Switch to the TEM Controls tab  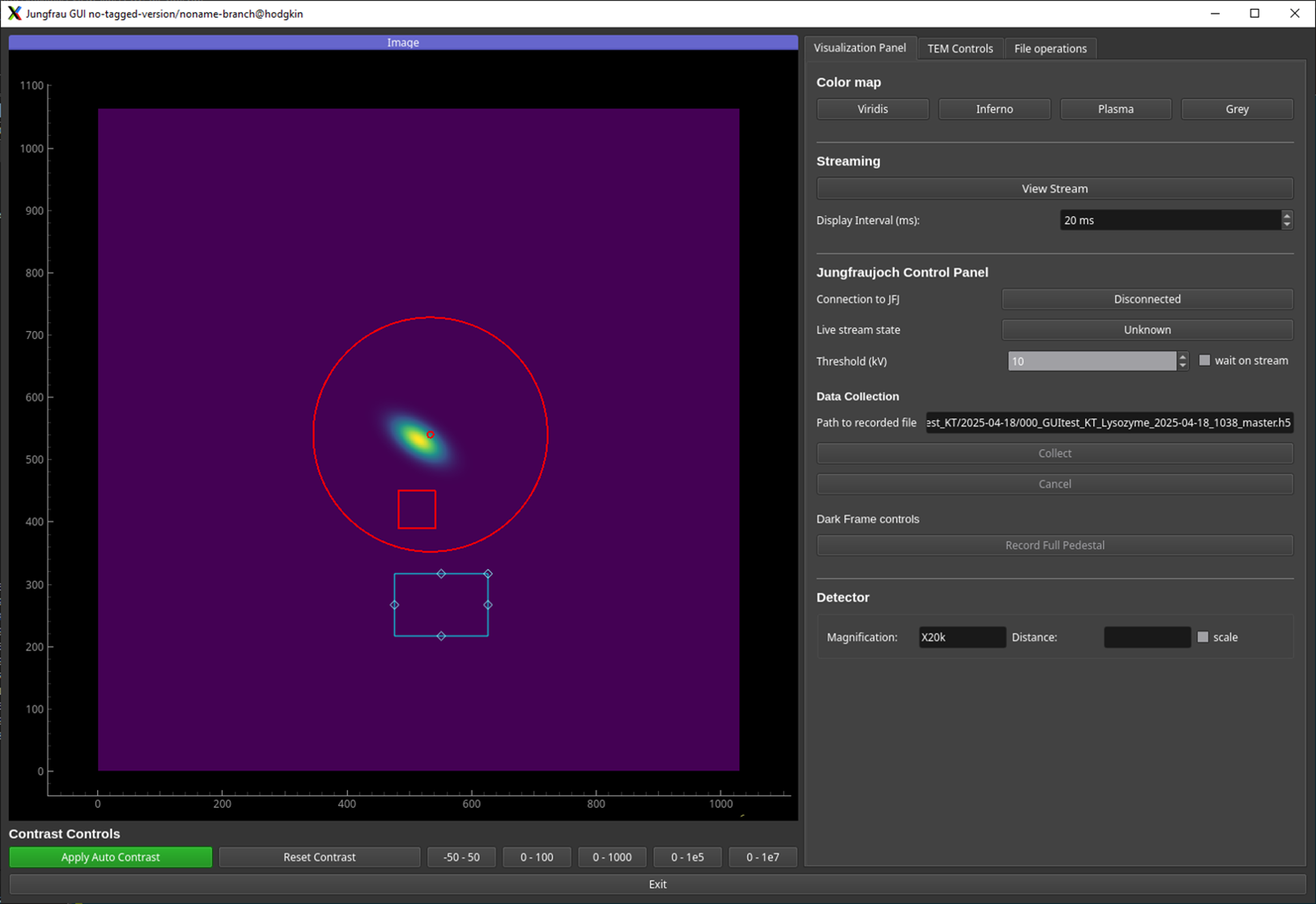[960, 48]
